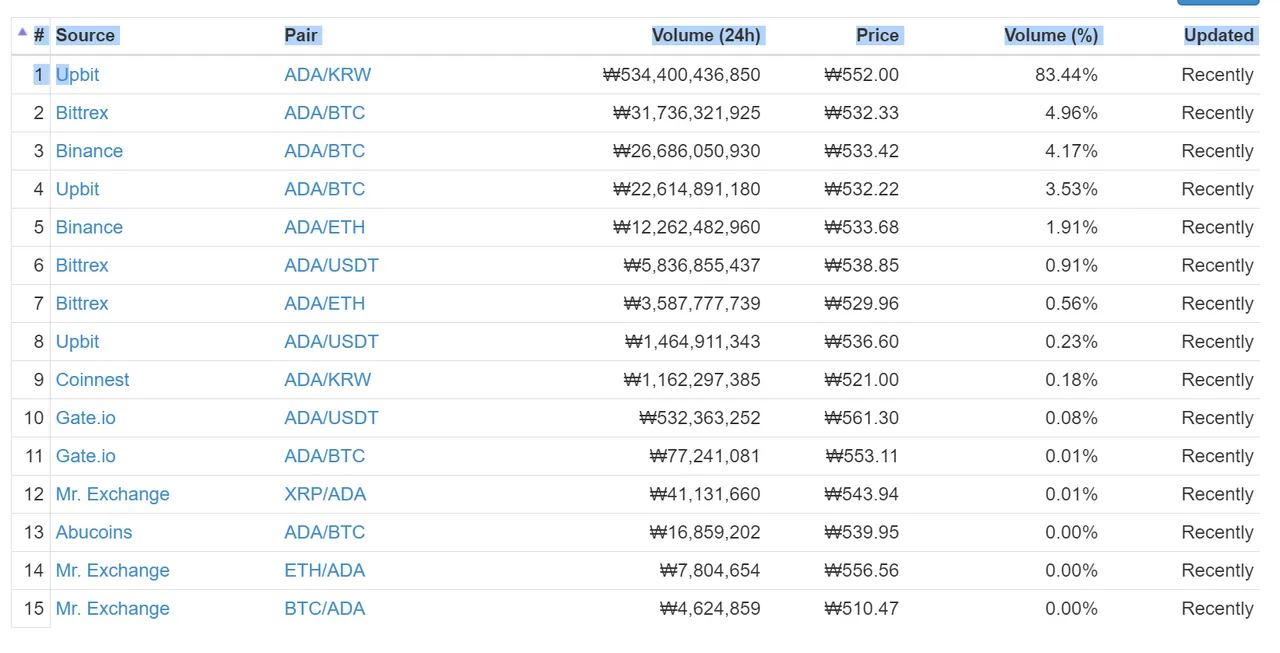
Task: Sort by the # column arrow
Action: [x=23, y=32]
